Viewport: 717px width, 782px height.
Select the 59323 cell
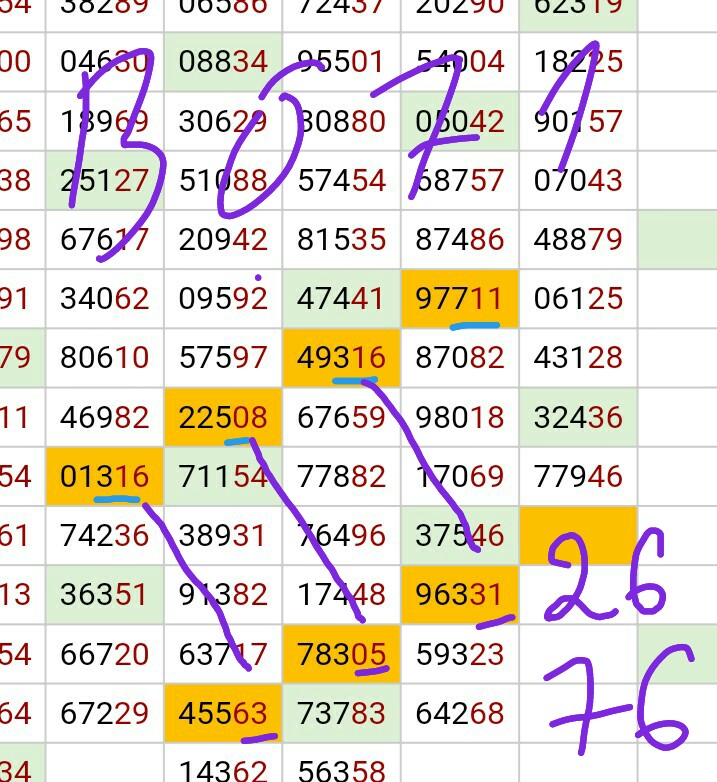(460, 654)
